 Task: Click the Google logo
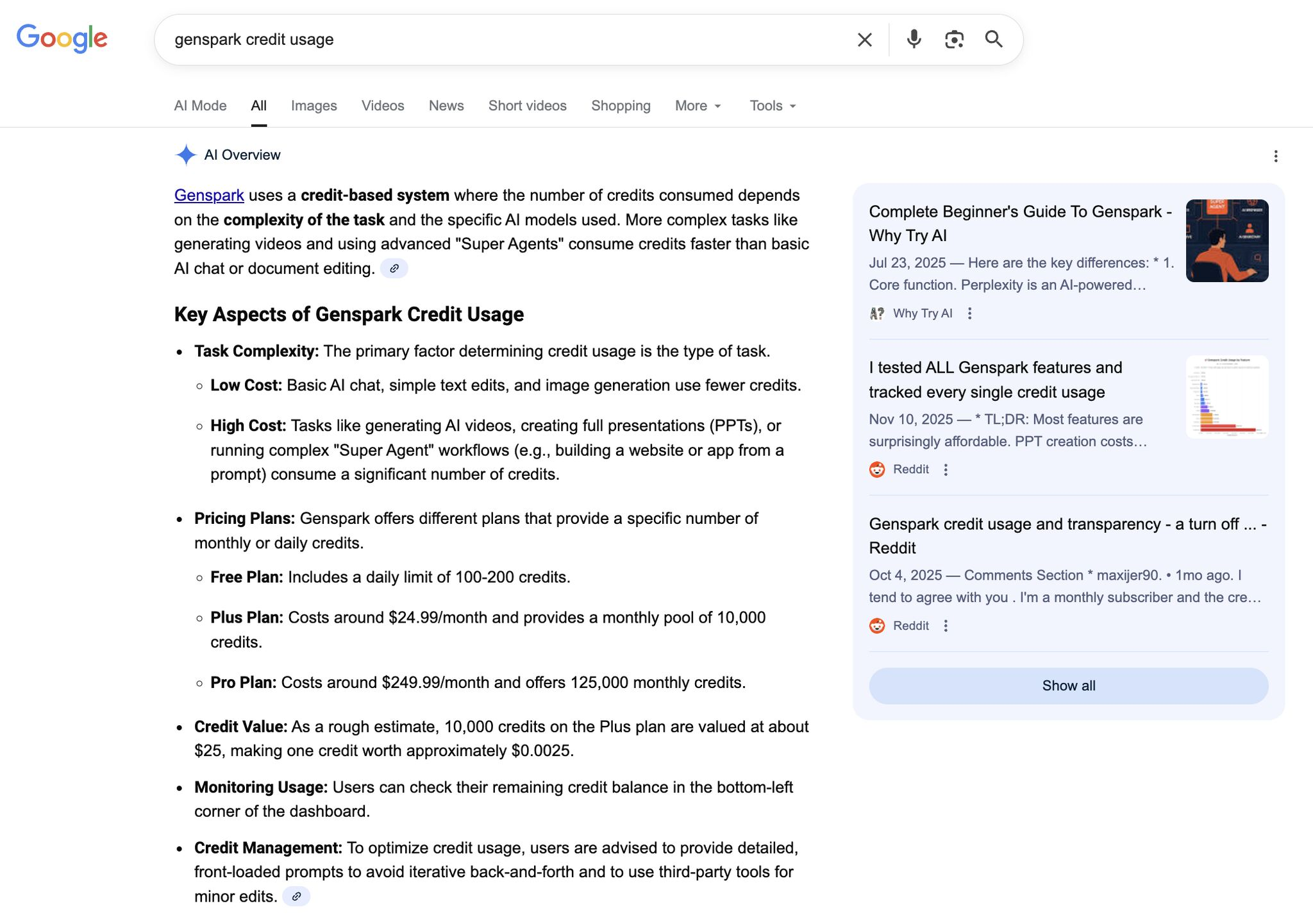point(62,38)
